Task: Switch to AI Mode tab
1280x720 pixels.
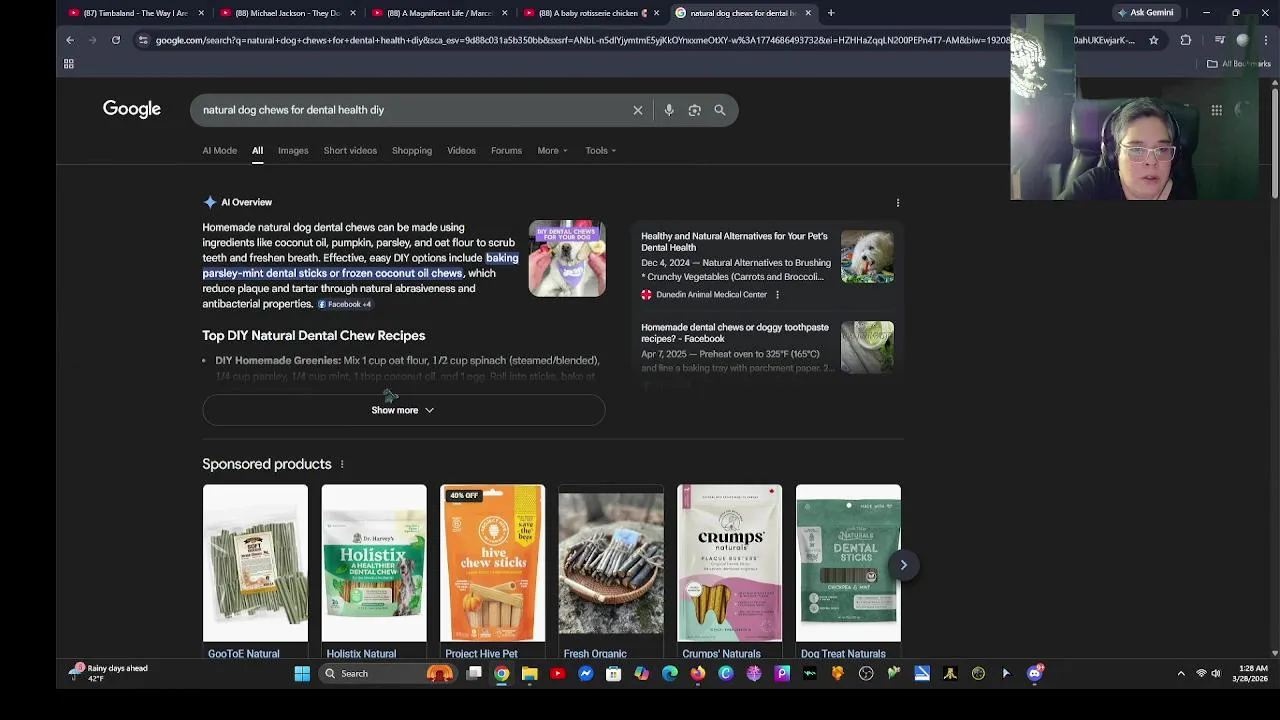Action: tap(220, 151)
